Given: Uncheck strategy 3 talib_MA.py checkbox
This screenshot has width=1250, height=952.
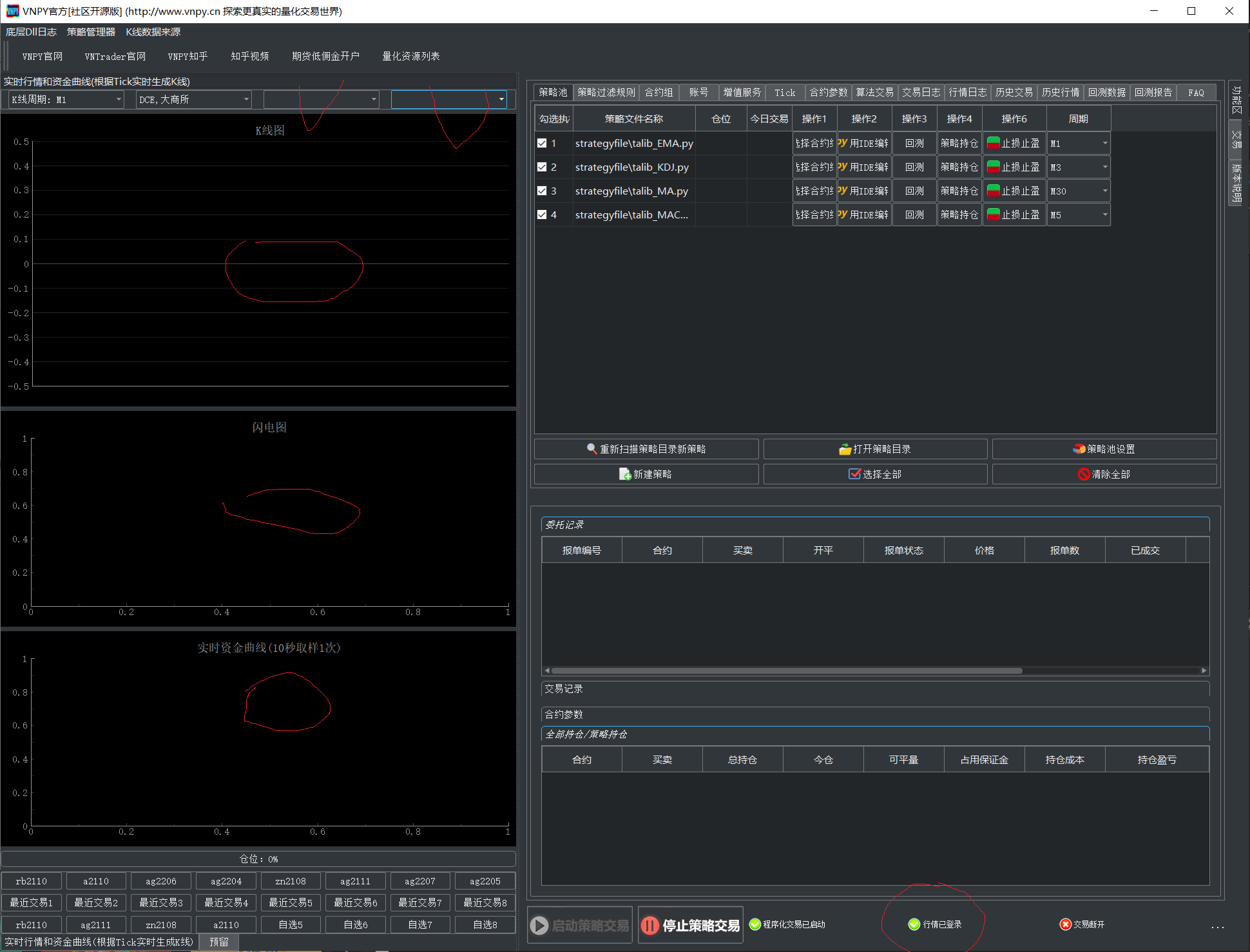Looking at the screenshot, I should pos(542,191).
